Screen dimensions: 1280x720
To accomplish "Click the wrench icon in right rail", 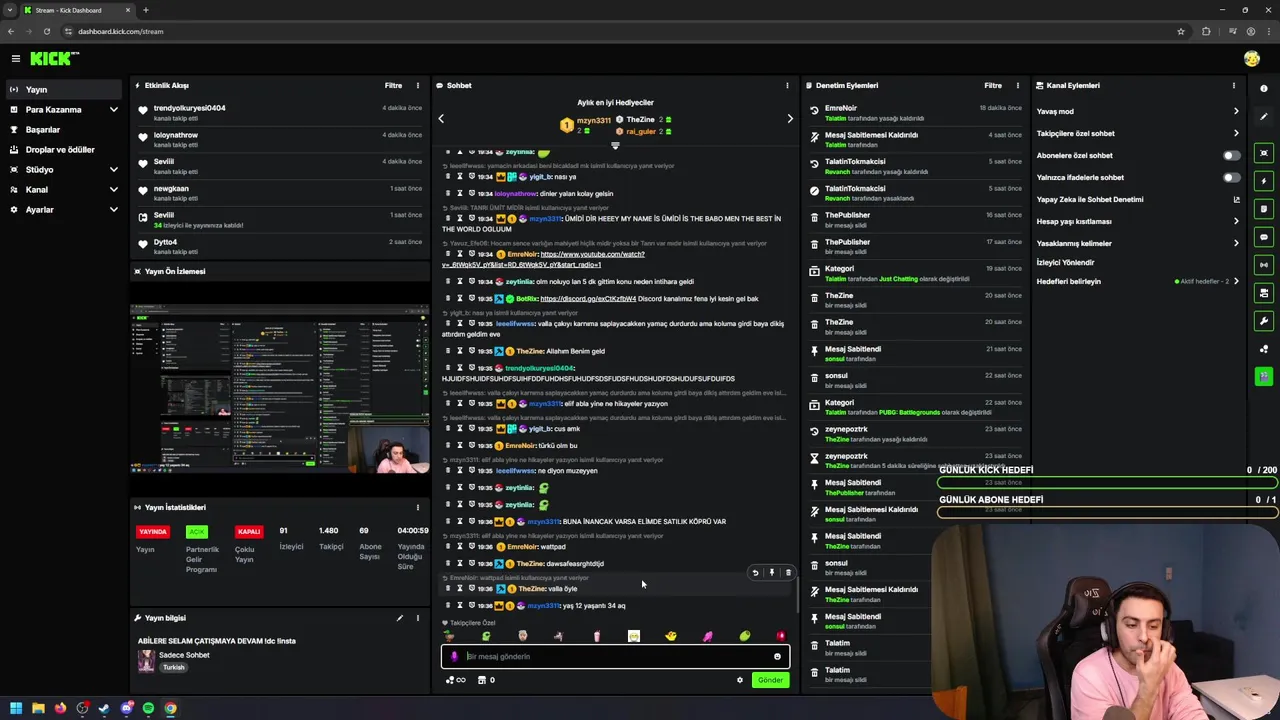I will coord(1264,321).
